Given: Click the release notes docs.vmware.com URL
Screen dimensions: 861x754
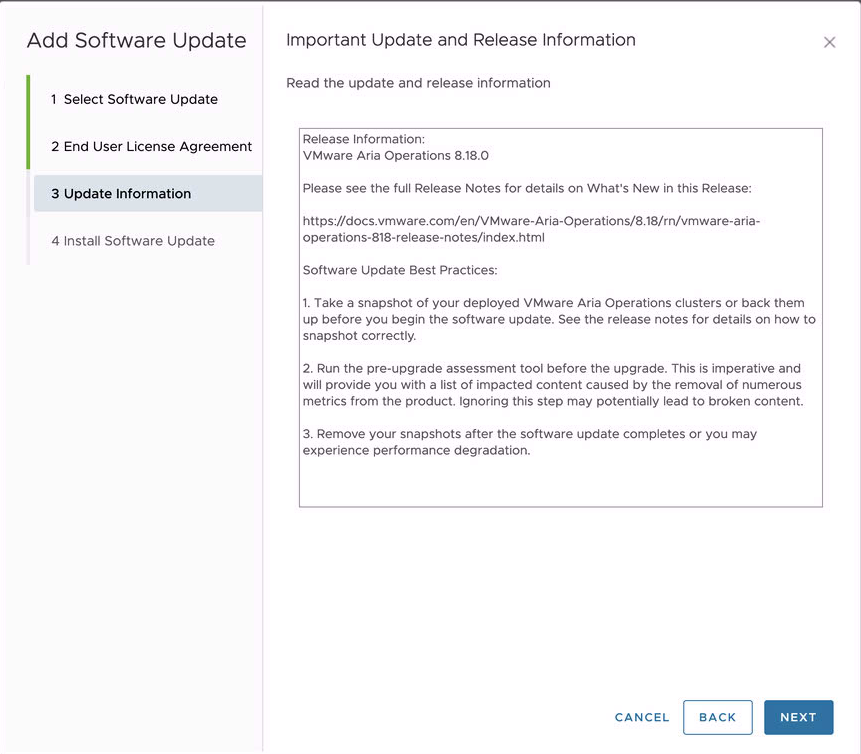Looking at the screenshot, I should (x=531, y=229).
